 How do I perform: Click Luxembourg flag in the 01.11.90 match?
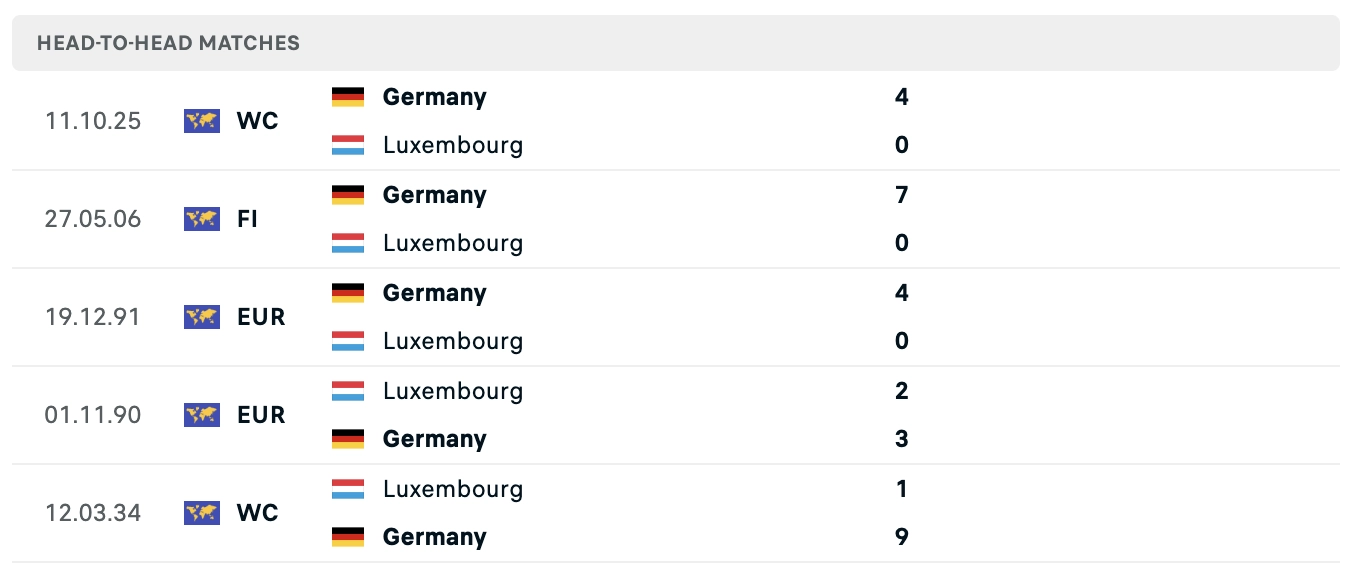[348, 391]
